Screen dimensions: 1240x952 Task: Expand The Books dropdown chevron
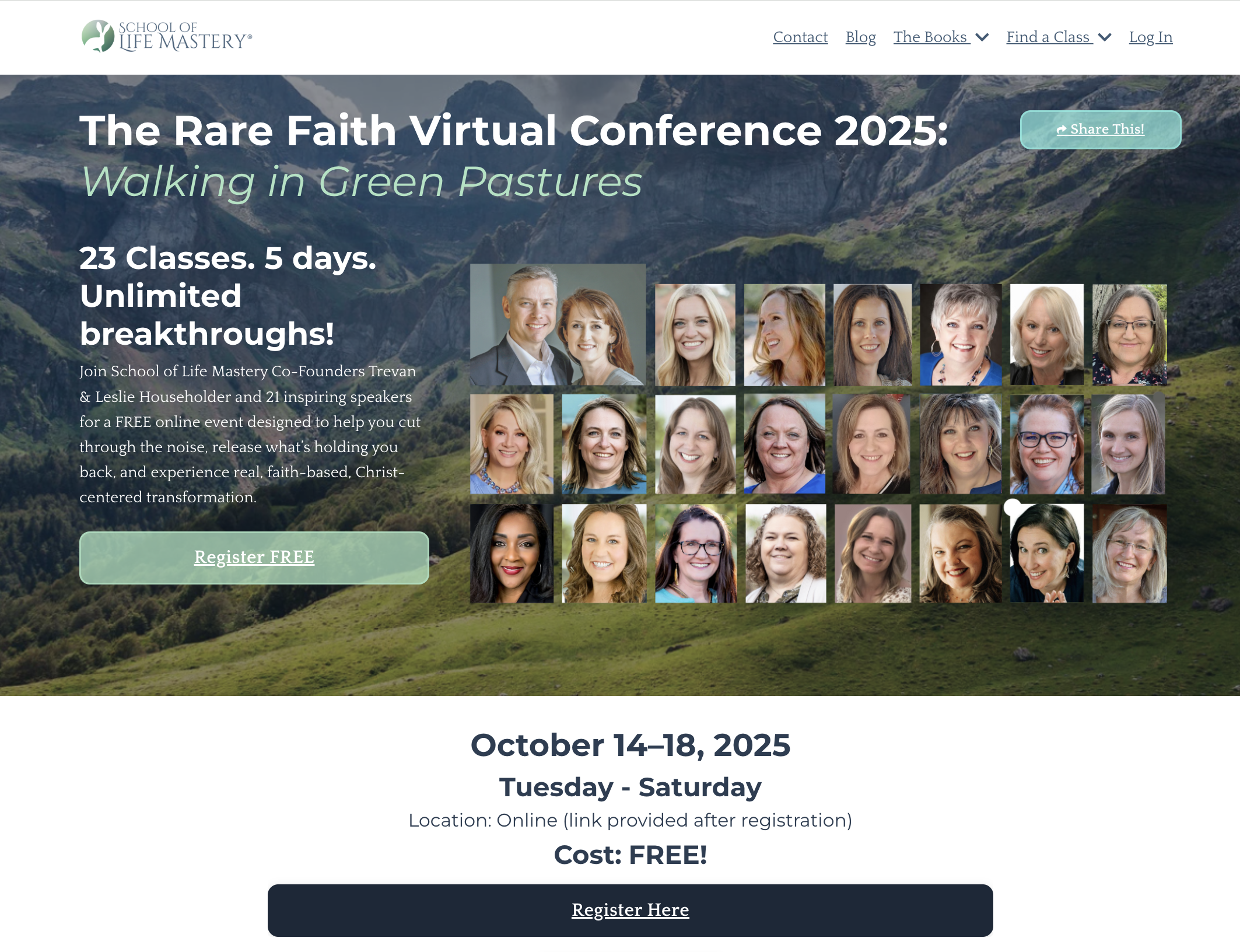982,37
